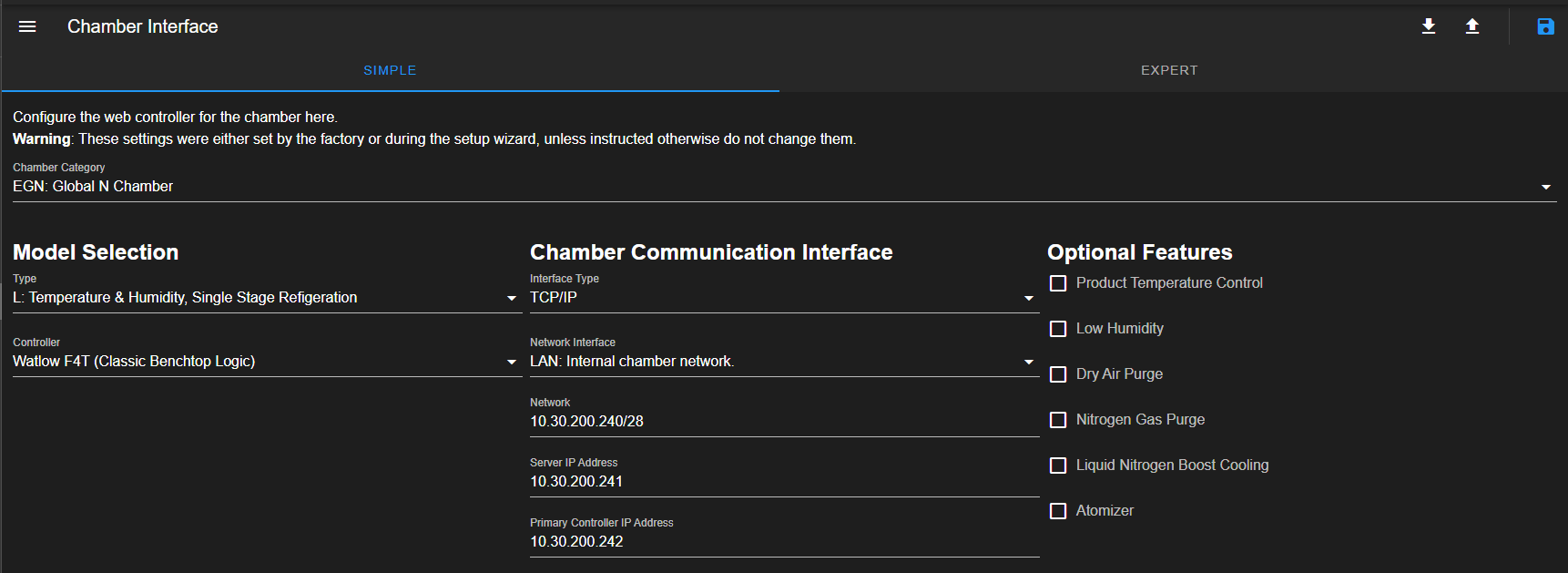Click the Network field 10.30.200.240/28
This screenshot has width=1568, height=573.
tap(784, 422)
